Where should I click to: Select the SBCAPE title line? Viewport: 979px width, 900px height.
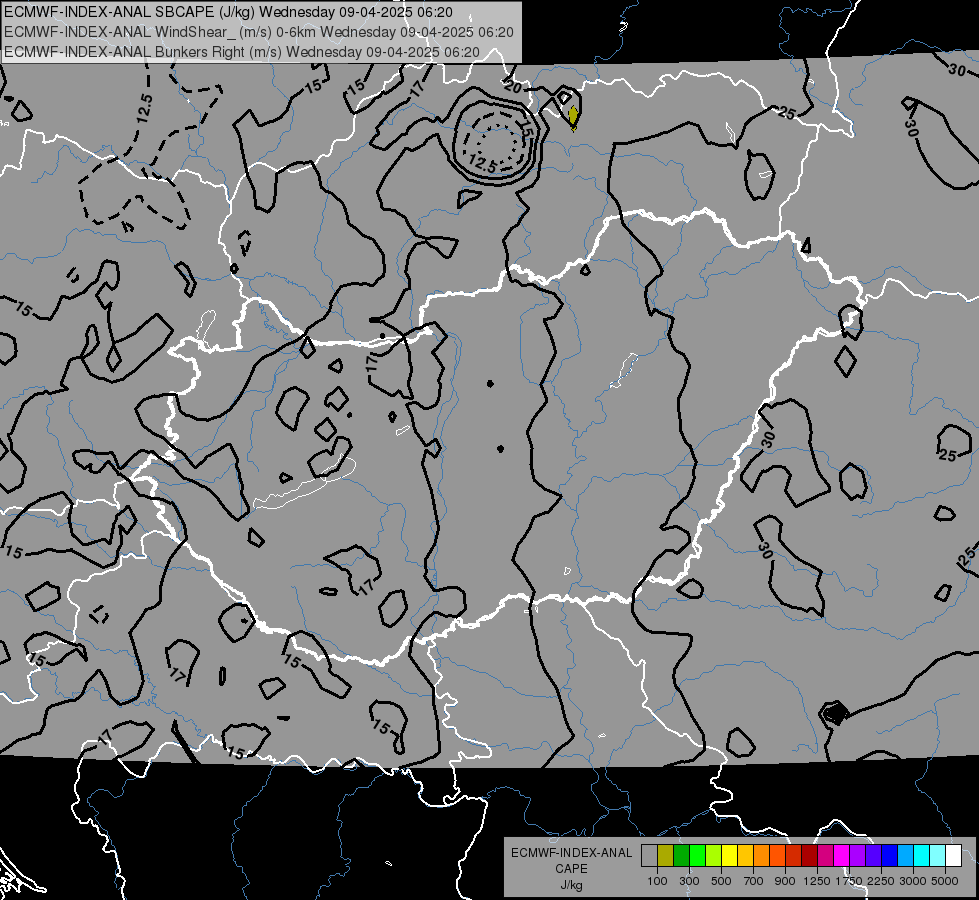(229, 12)
